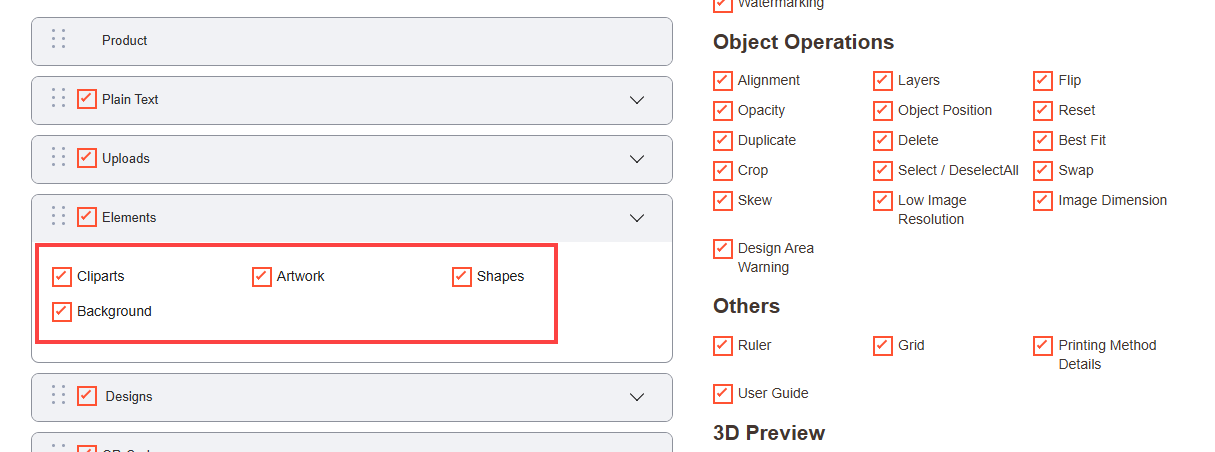1215x452 pixels.
Task: Uncheck the Artwork checkbox
Action: [x=262, y=276]
